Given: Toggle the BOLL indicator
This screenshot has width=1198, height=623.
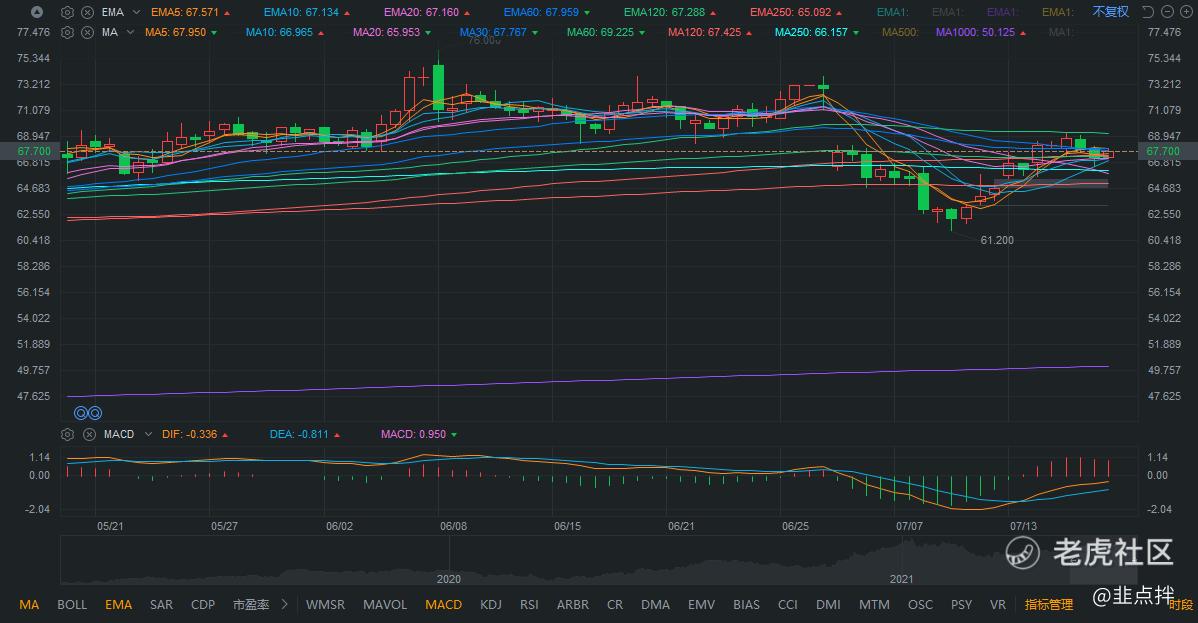Looking at the screenshot, I should (x=72, y=605).
